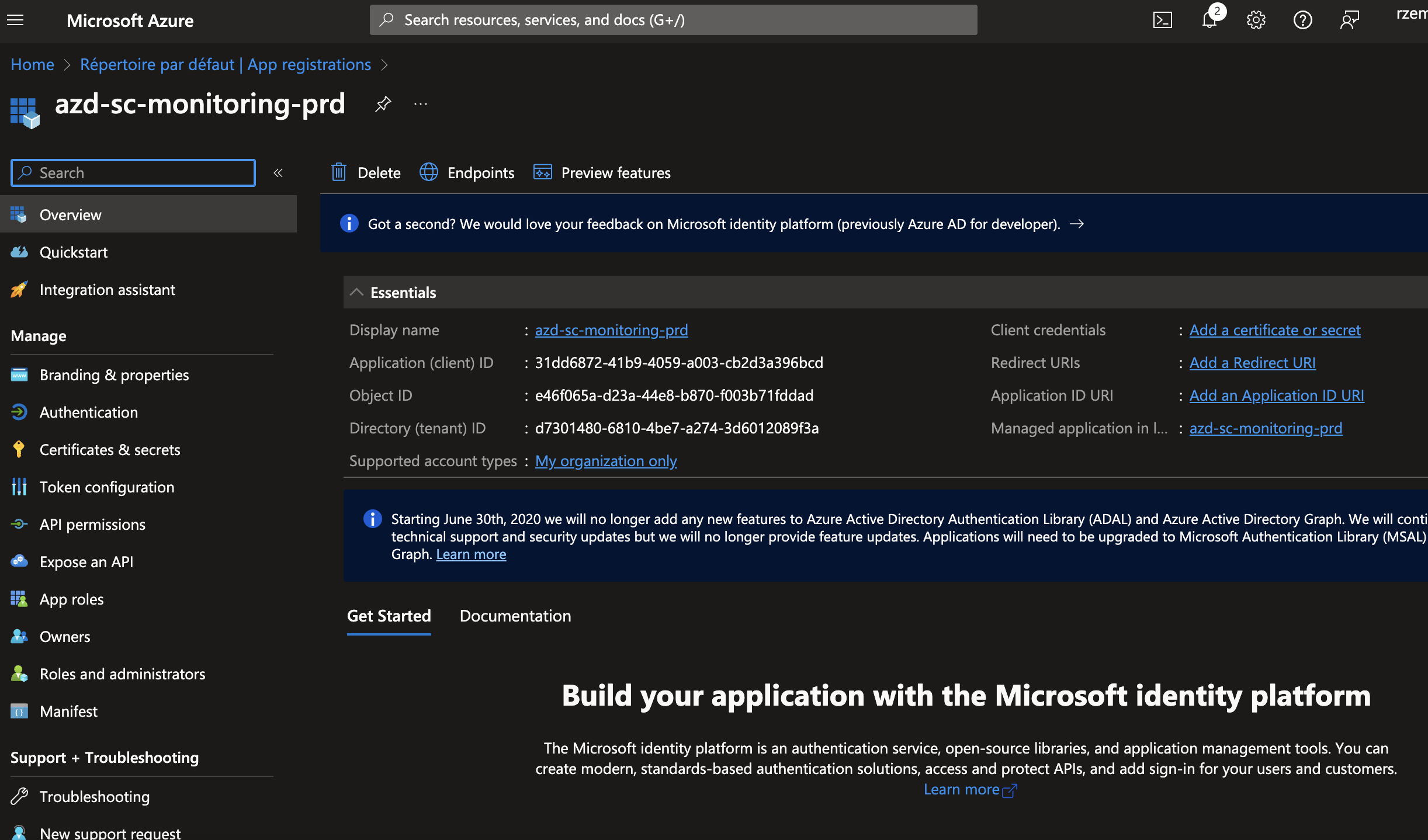Viewport: 1428px width, 840px height.
Task: Click the Manifest icon
Action: coord(19,711)
